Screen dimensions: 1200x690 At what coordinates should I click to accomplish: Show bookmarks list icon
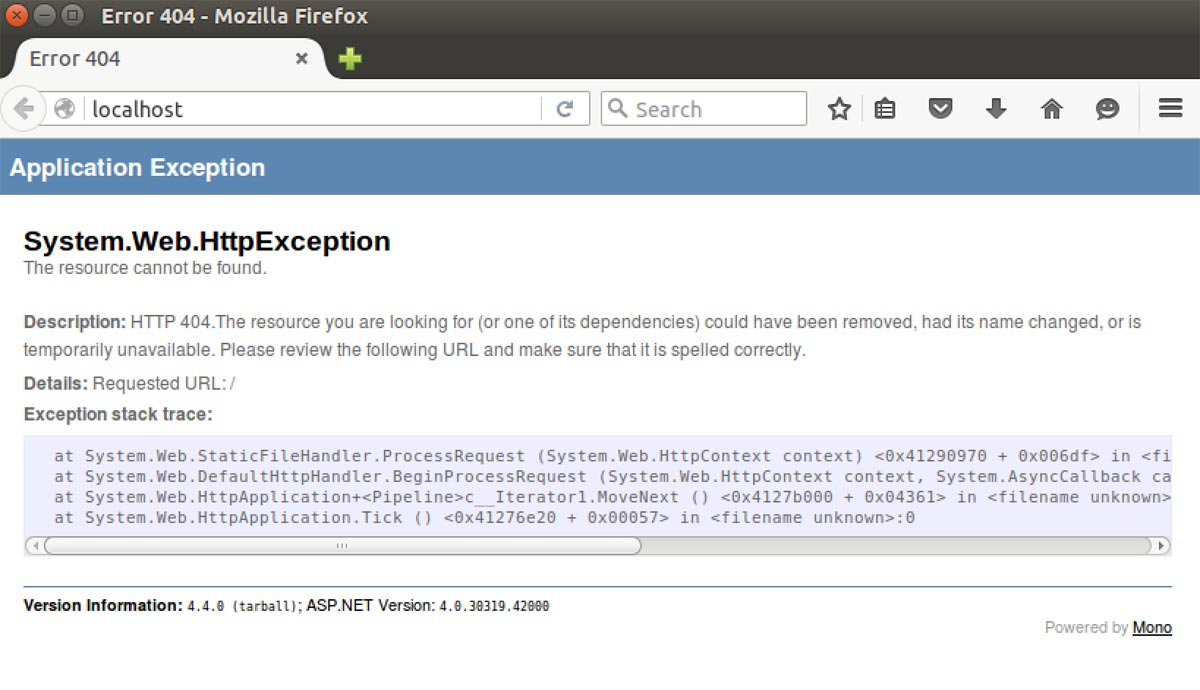(885, 109)
